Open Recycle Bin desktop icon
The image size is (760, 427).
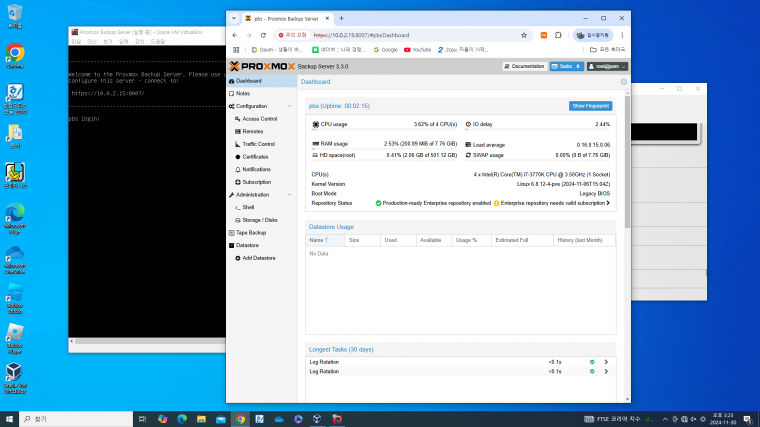pyautogui.click(x=15, y=16)
